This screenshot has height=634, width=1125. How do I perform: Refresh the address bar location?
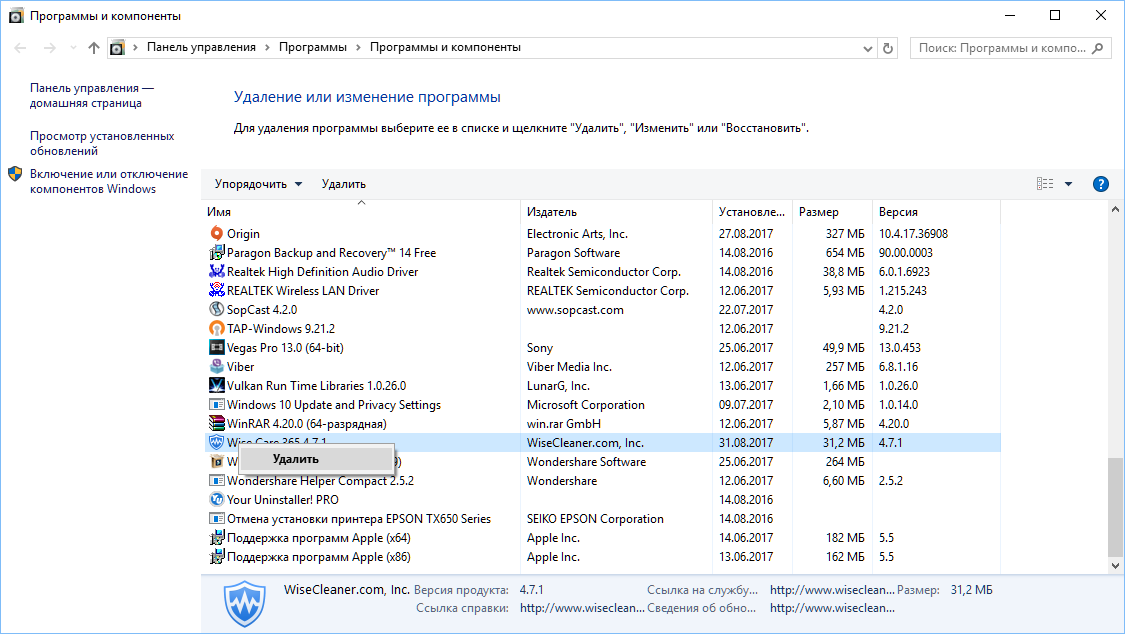tap(888, 48)
